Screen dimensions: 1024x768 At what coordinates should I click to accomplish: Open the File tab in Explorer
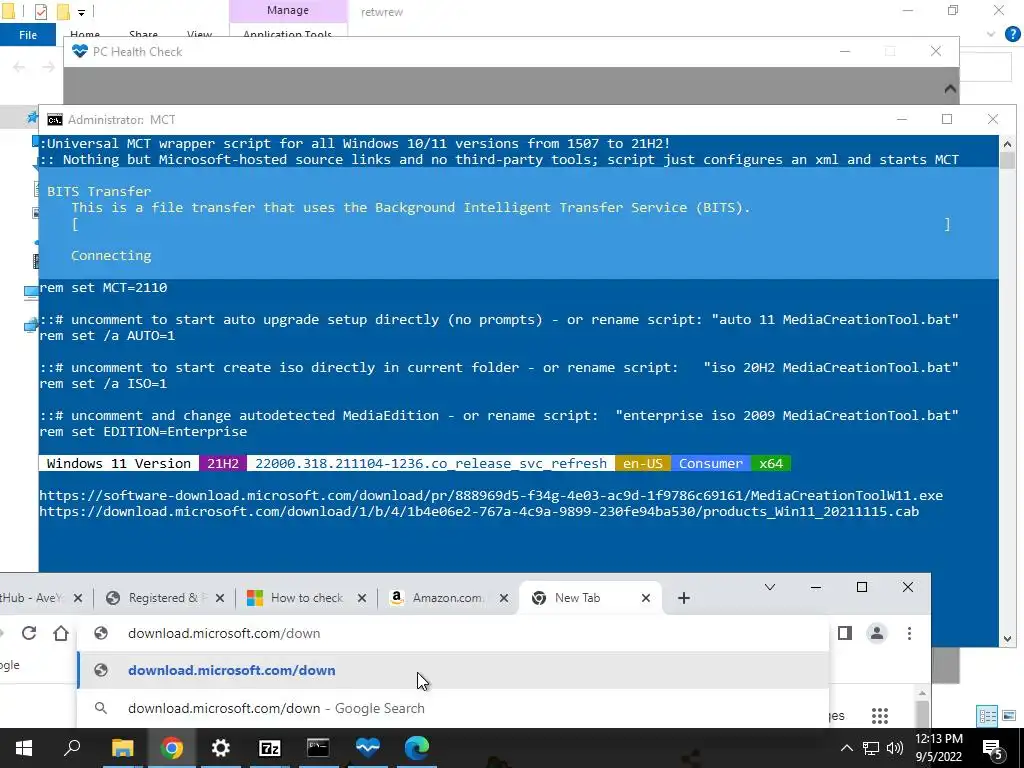coord(28,35)
